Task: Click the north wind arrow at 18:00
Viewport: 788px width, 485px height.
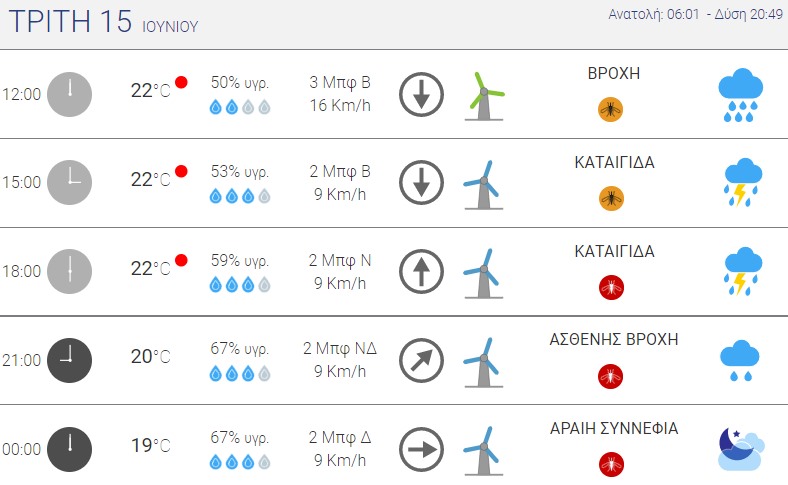Action: click(x=421, y=271)
